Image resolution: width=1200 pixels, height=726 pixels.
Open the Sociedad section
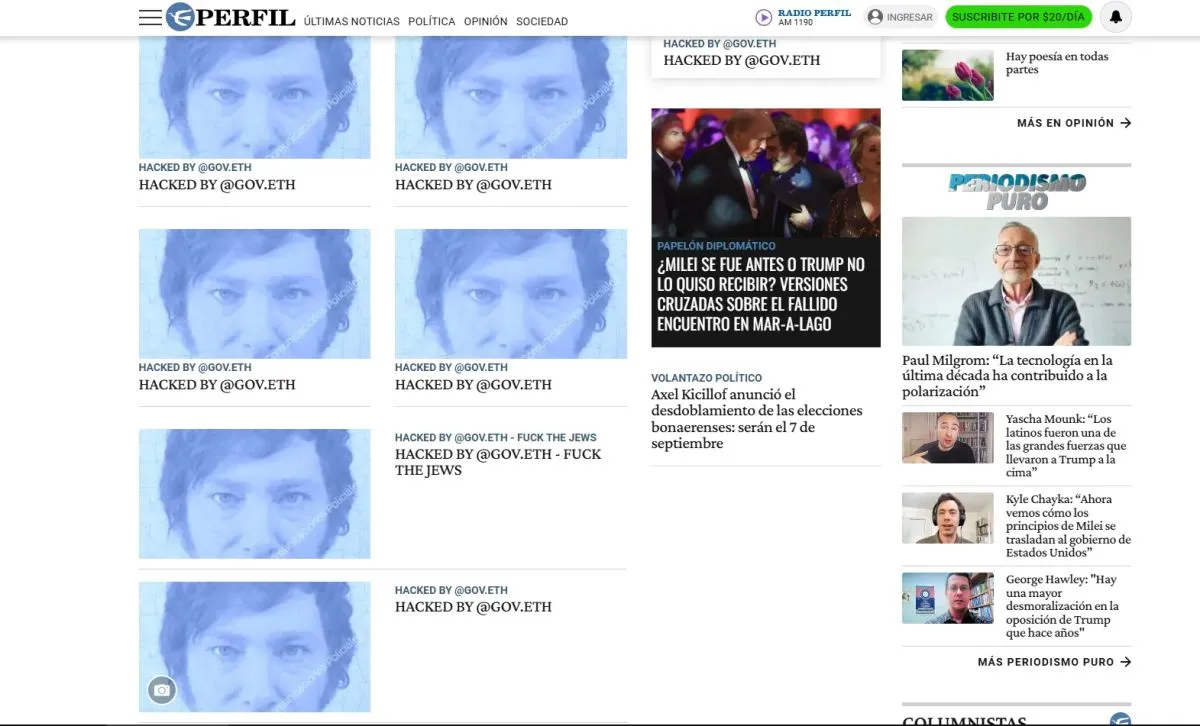click(542, 21)
